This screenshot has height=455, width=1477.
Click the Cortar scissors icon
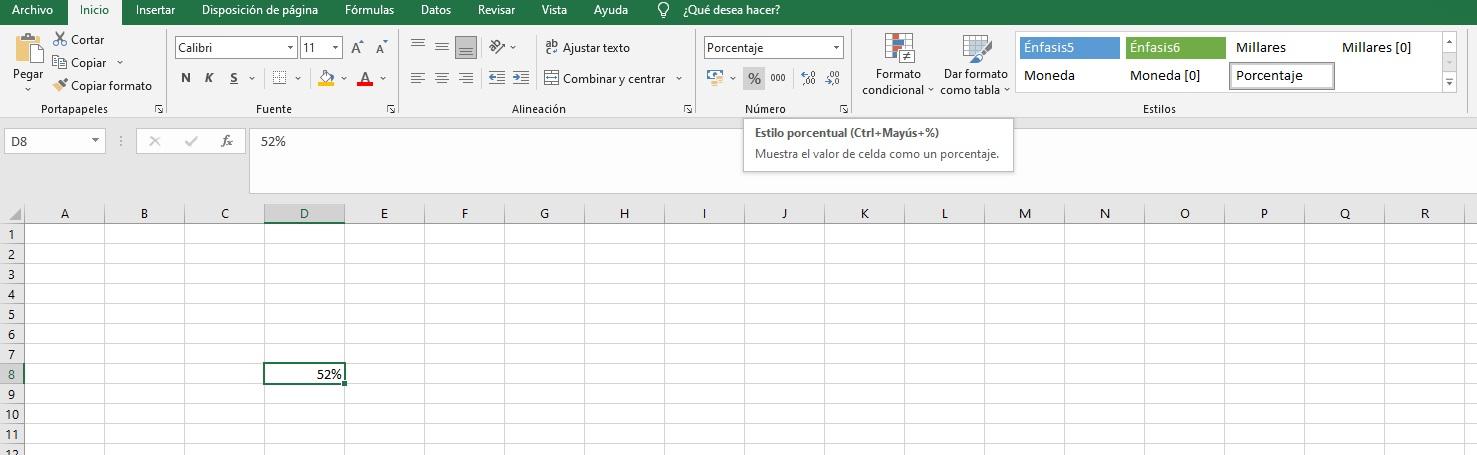pos(60,40)
